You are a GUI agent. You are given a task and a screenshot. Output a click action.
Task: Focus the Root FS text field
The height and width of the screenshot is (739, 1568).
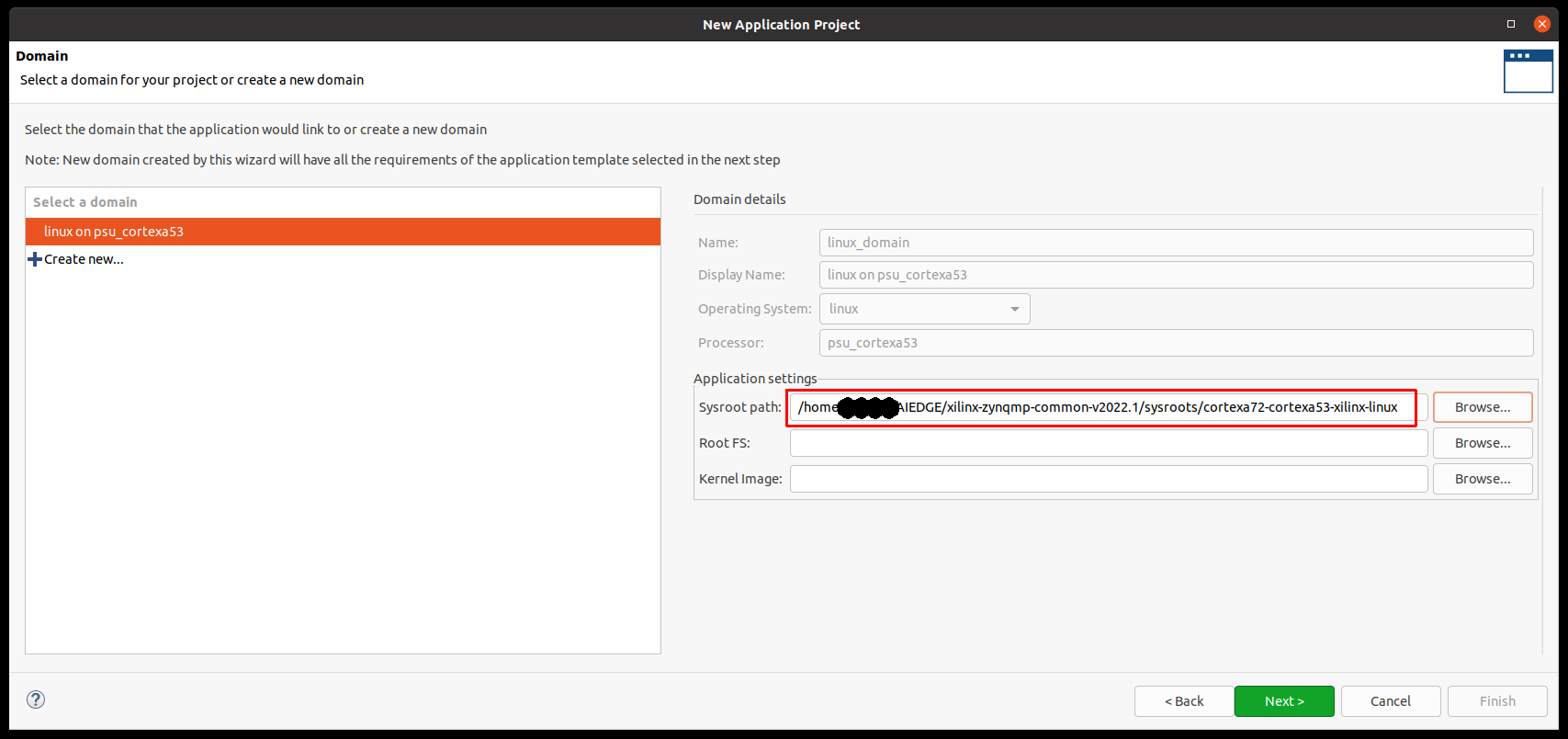click(1108, 443)
